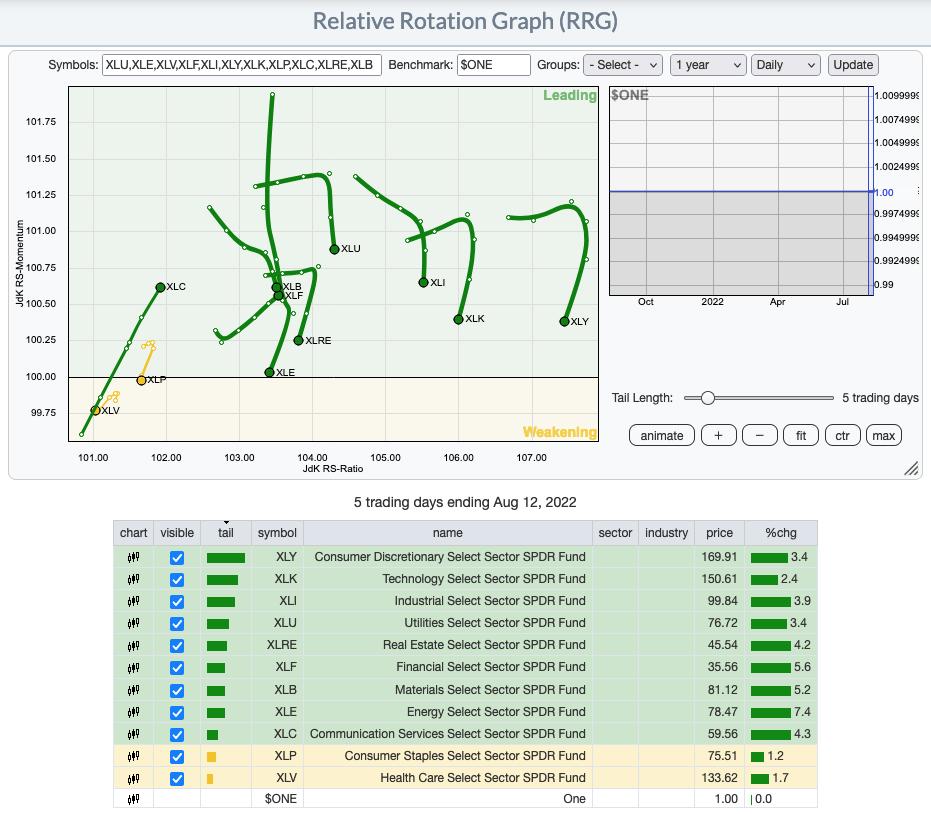Uncheck visibility for Consumer Discretionary XLY
Image resolution: width=931 pixels, height=814 pixels.
click(x=177, y=557)
